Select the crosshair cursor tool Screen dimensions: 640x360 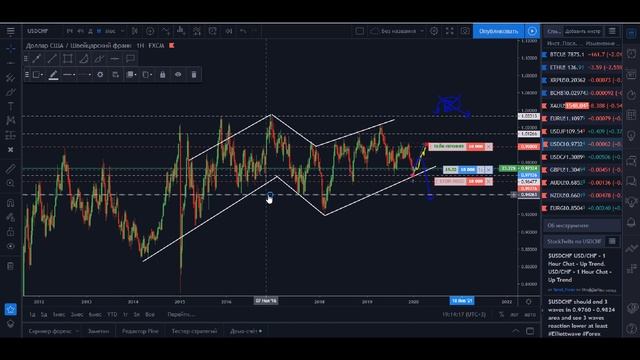tap(10, 49)
